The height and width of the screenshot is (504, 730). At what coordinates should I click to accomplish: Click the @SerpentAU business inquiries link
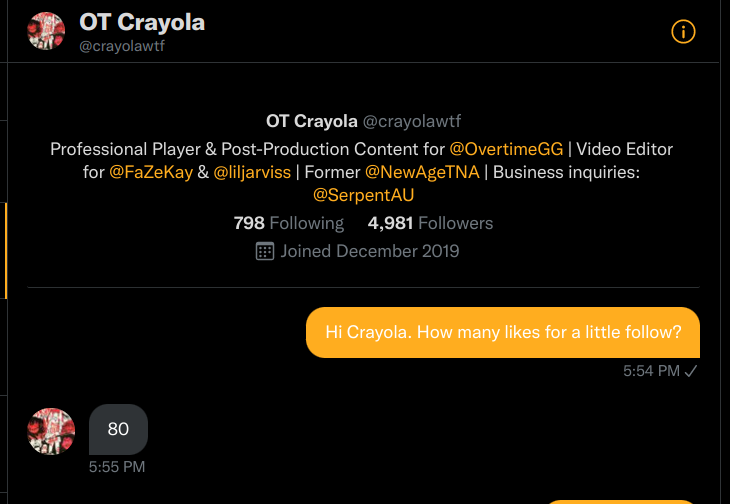pos(364,195)
